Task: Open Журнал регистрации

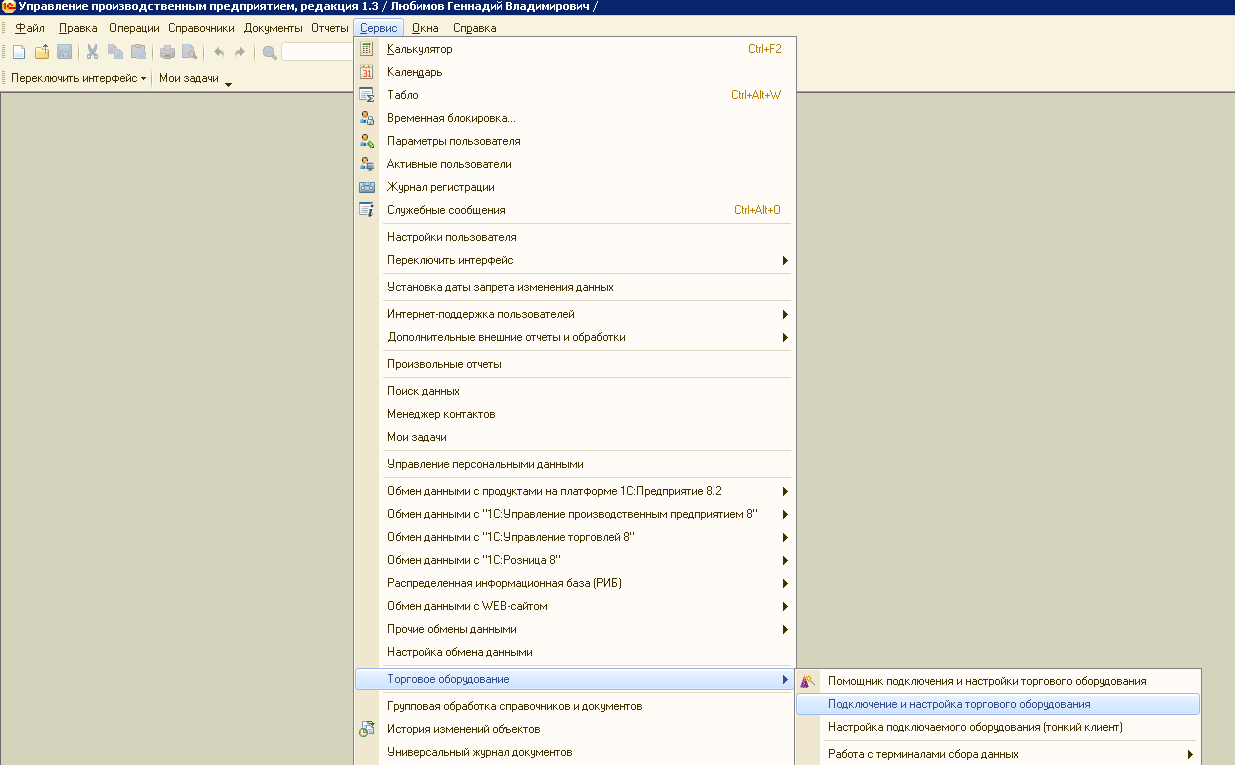Action: (441, 187)
